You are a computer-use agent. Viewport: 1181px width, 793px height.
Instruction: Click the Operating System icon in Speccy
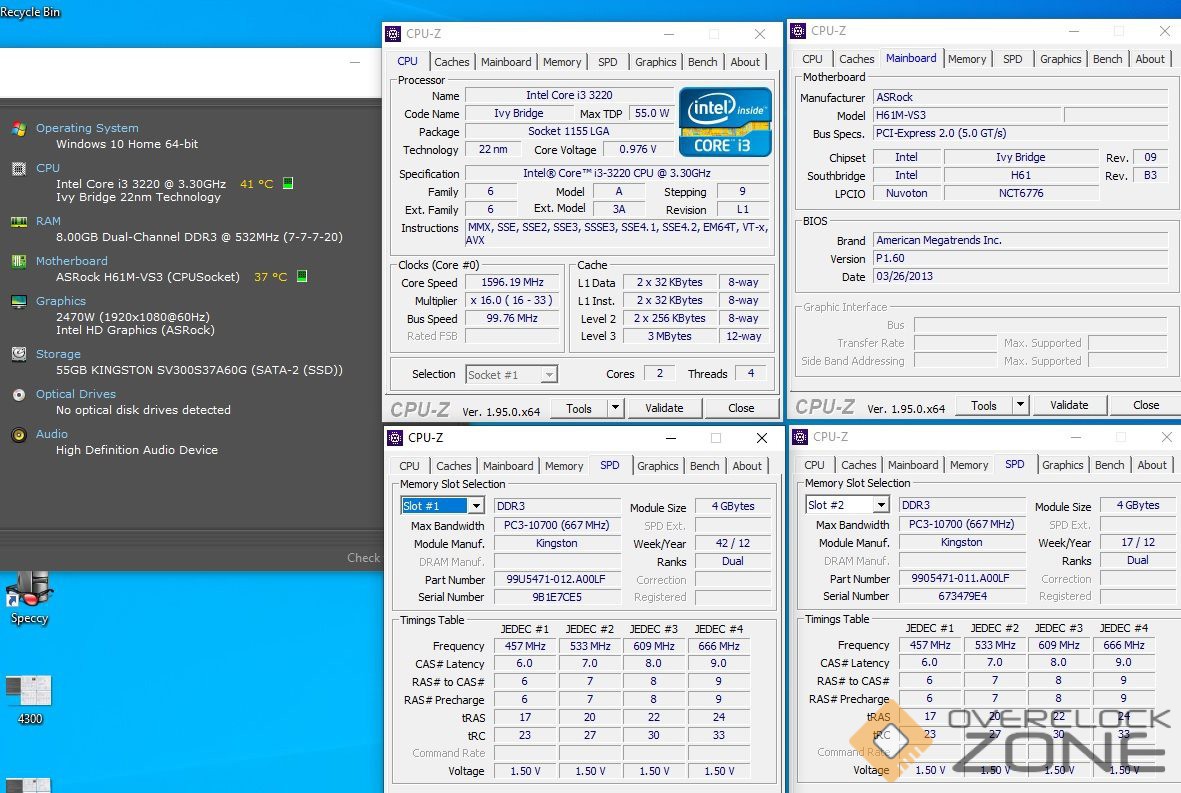(x=18, y=128)
